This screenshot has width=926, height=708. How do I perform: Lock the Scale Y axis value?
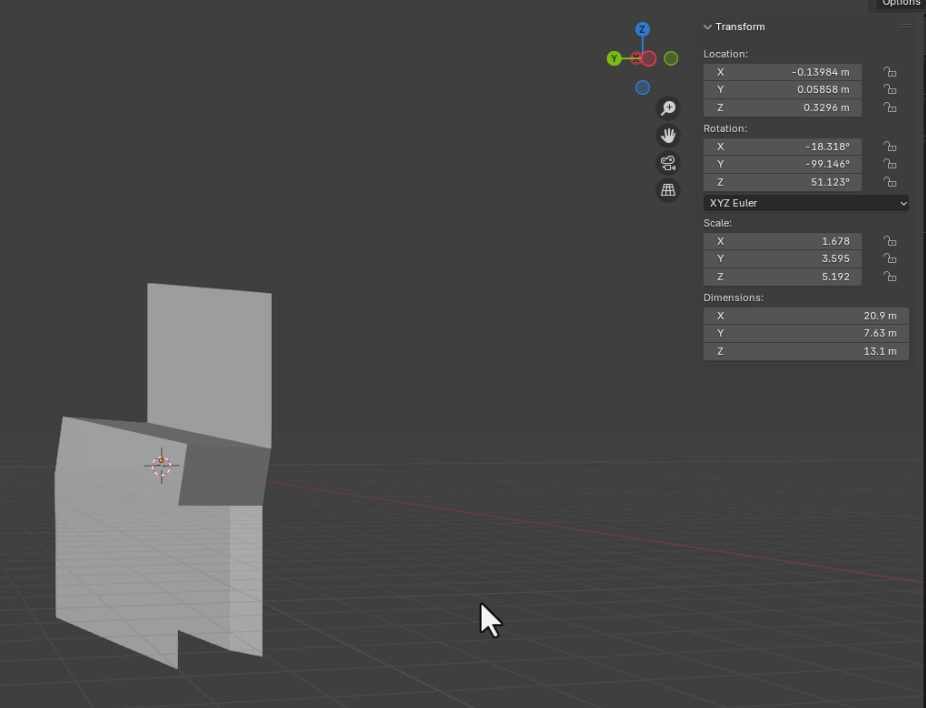[890, 258]
